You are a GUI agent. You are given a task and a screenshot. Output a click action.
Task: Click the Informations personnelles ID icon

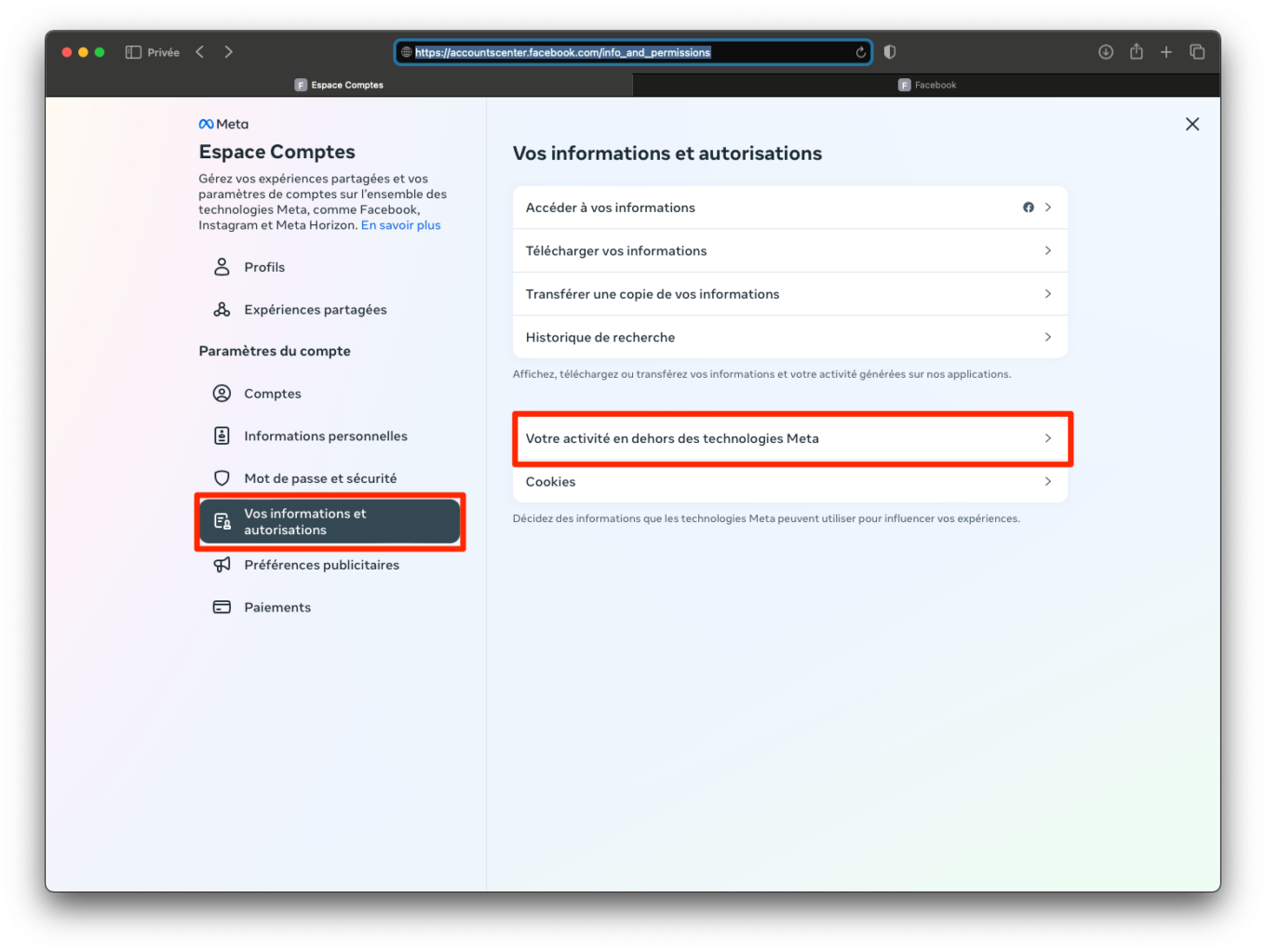222,436
